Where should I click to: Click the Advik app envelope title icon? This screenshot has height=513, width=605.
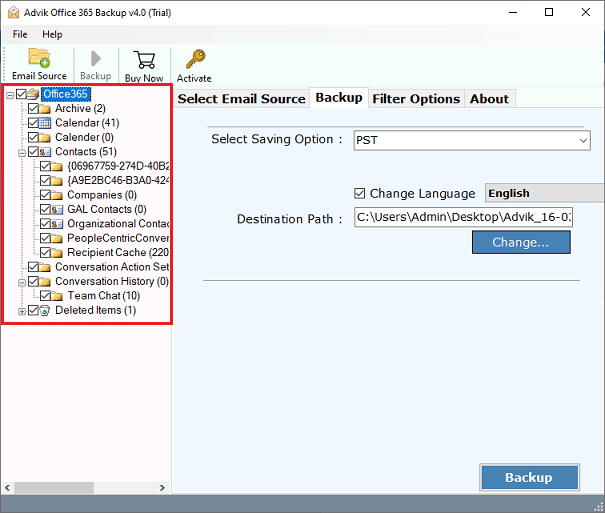point(14,12)
